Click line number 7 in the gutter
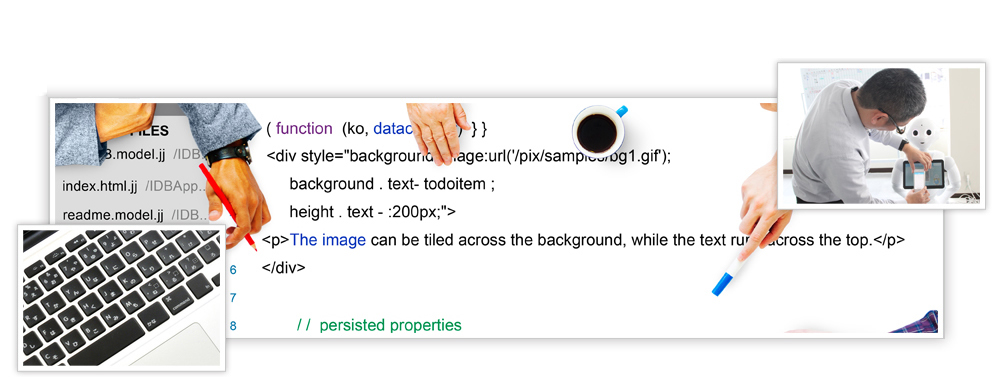 pos(233,298)
